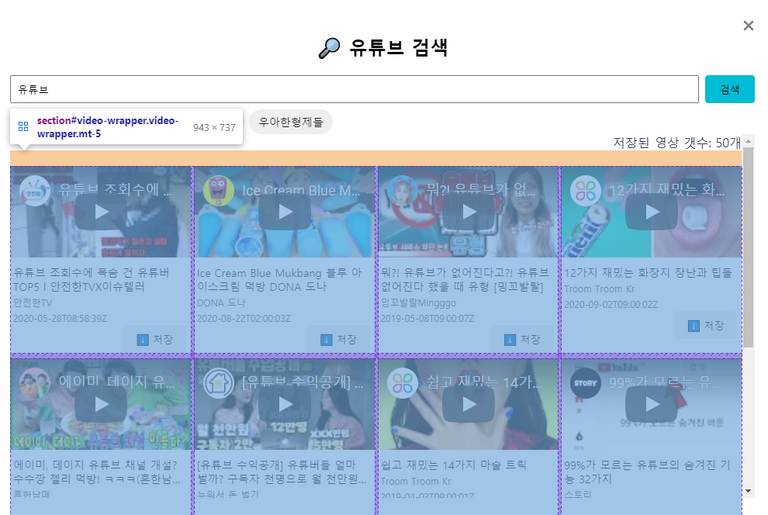Click channel name 안전한TV
The height and width of the screenshot is (515, 768).
[x=32, y=303]
